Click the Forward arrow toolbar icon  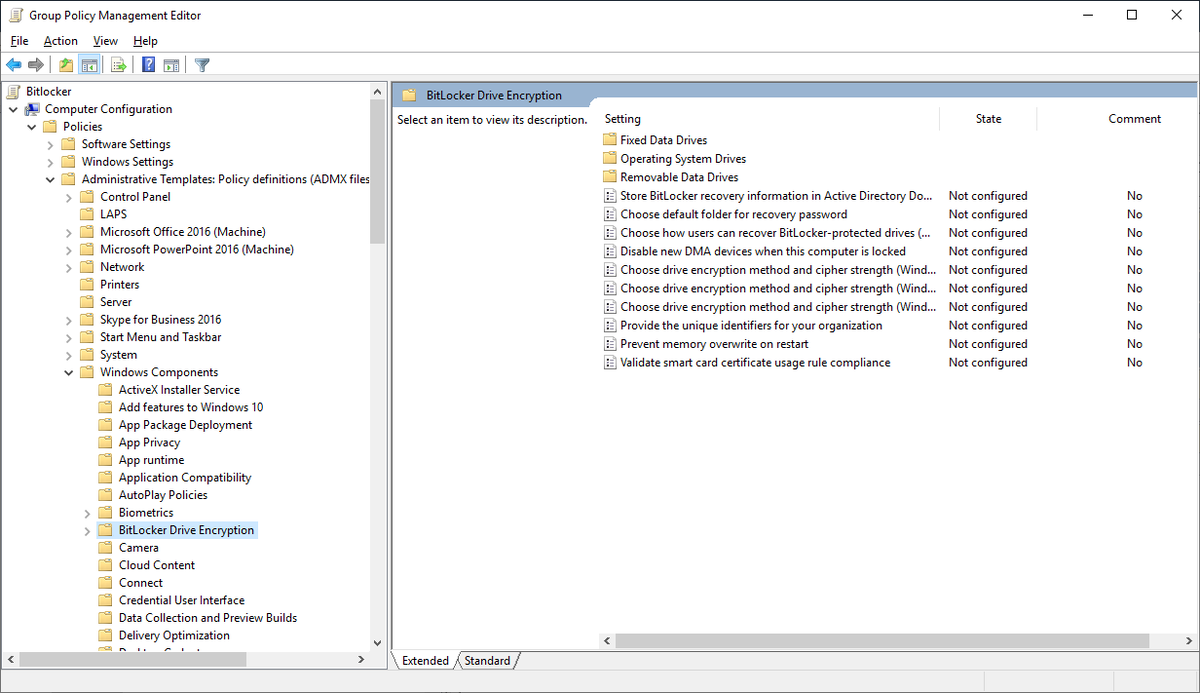click(x=36, y=65)
